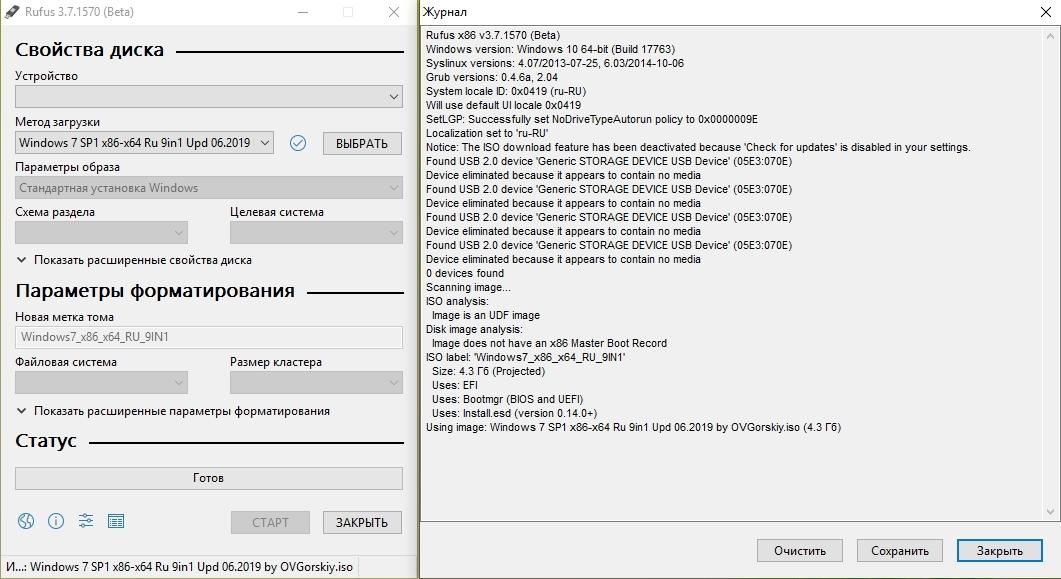This screenshot has width=1061, height=579.
Task: Open the Файловая система dropdown
Action: tap(101, 383)
